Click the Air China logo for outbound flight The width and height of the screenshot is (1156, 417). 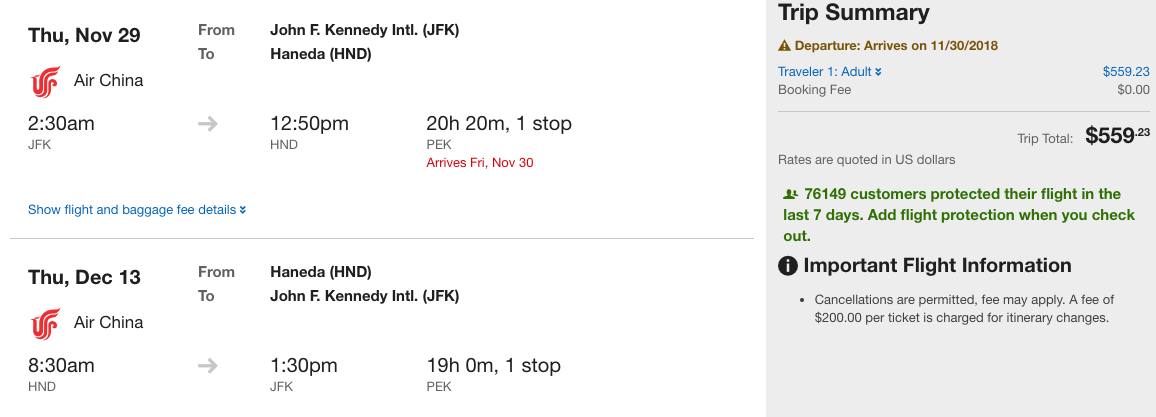tap(46, 82)
